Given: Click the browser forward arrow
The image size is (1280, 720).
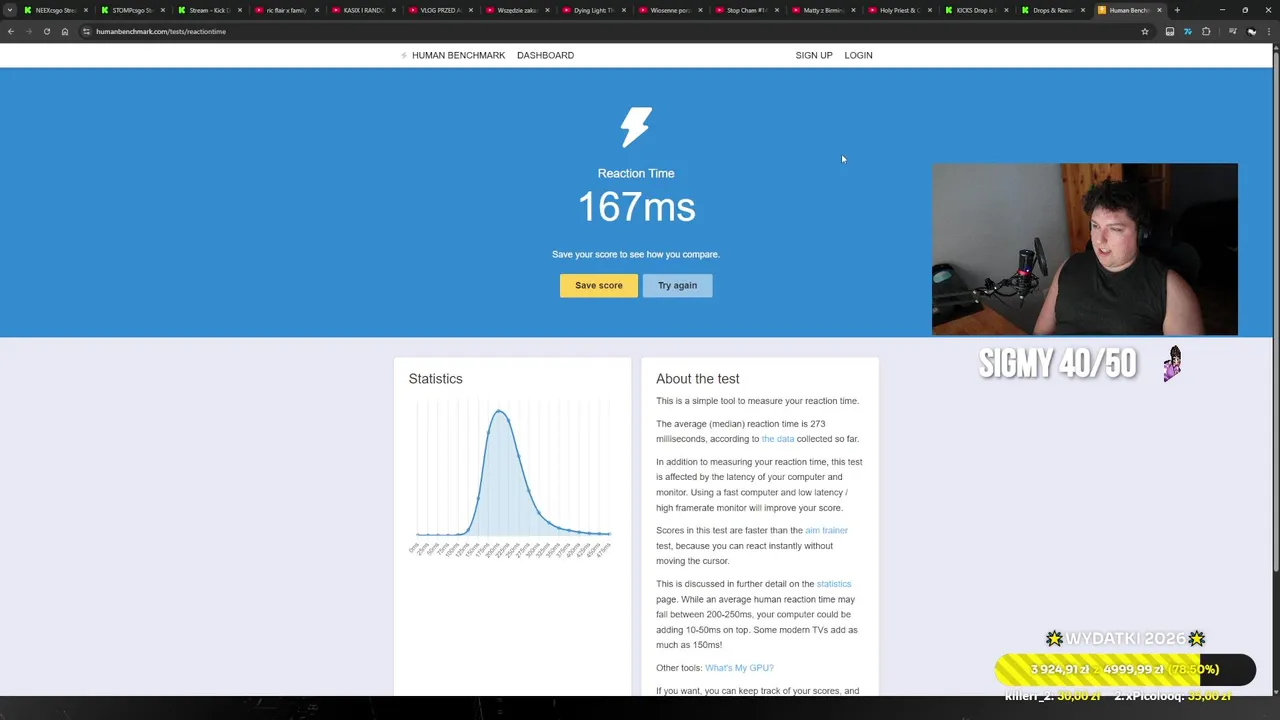Looking at the screenshot, I should pyautogui.click(x=28, y=31).
